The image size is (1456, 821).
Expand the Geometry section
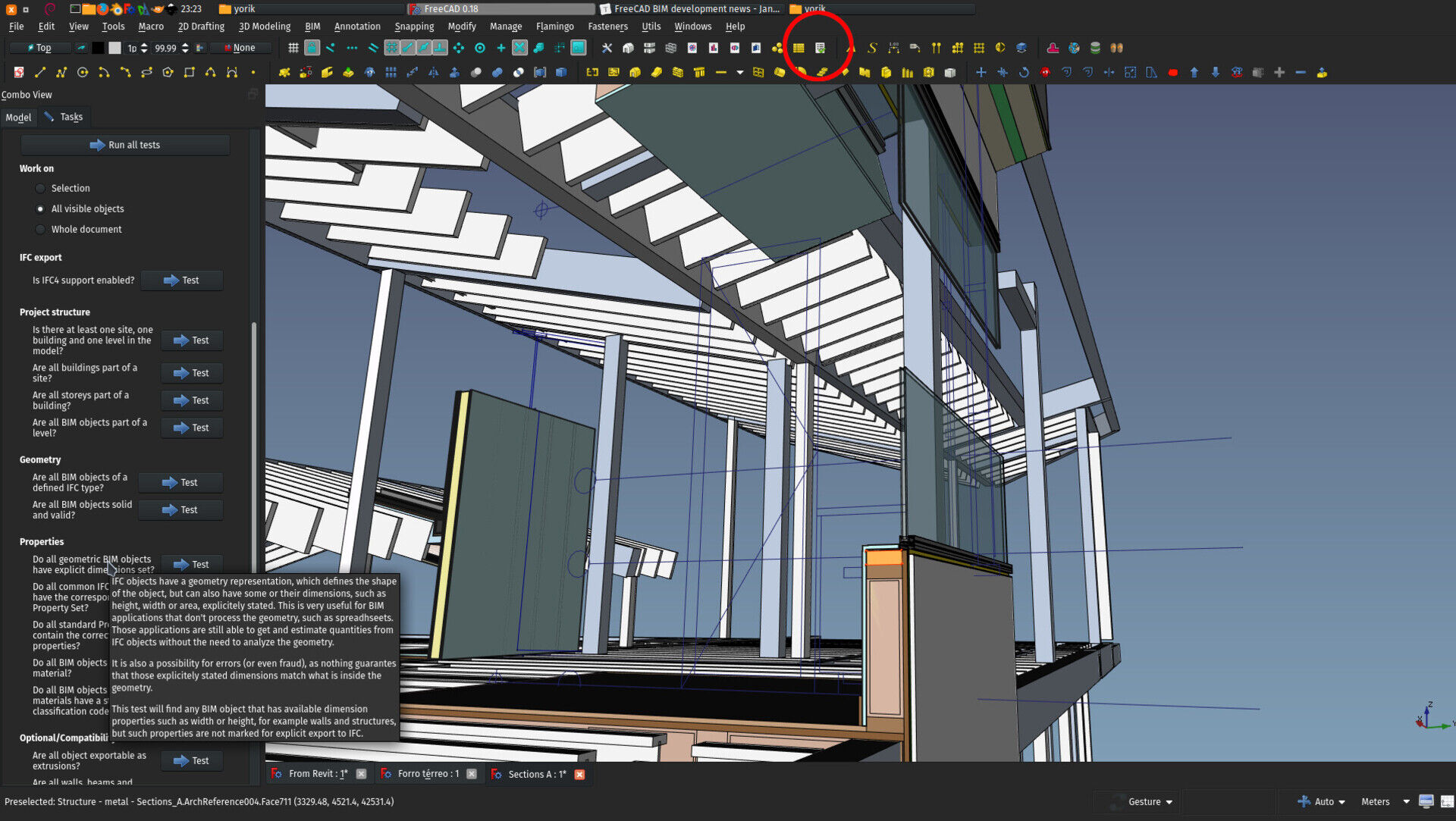[41, 459]
